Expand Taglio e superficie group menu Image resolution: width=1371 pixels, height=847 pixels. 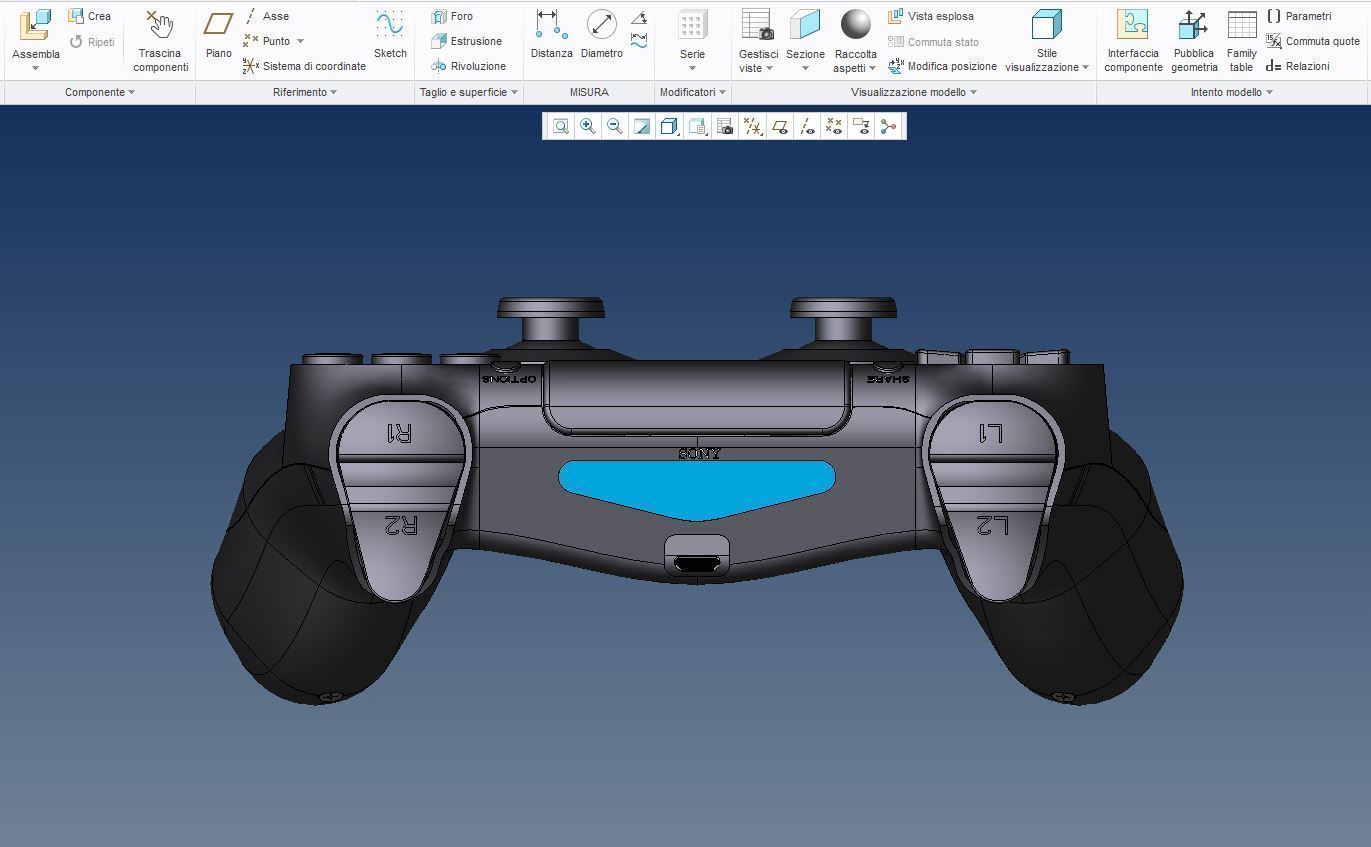(x=469, y=92)
